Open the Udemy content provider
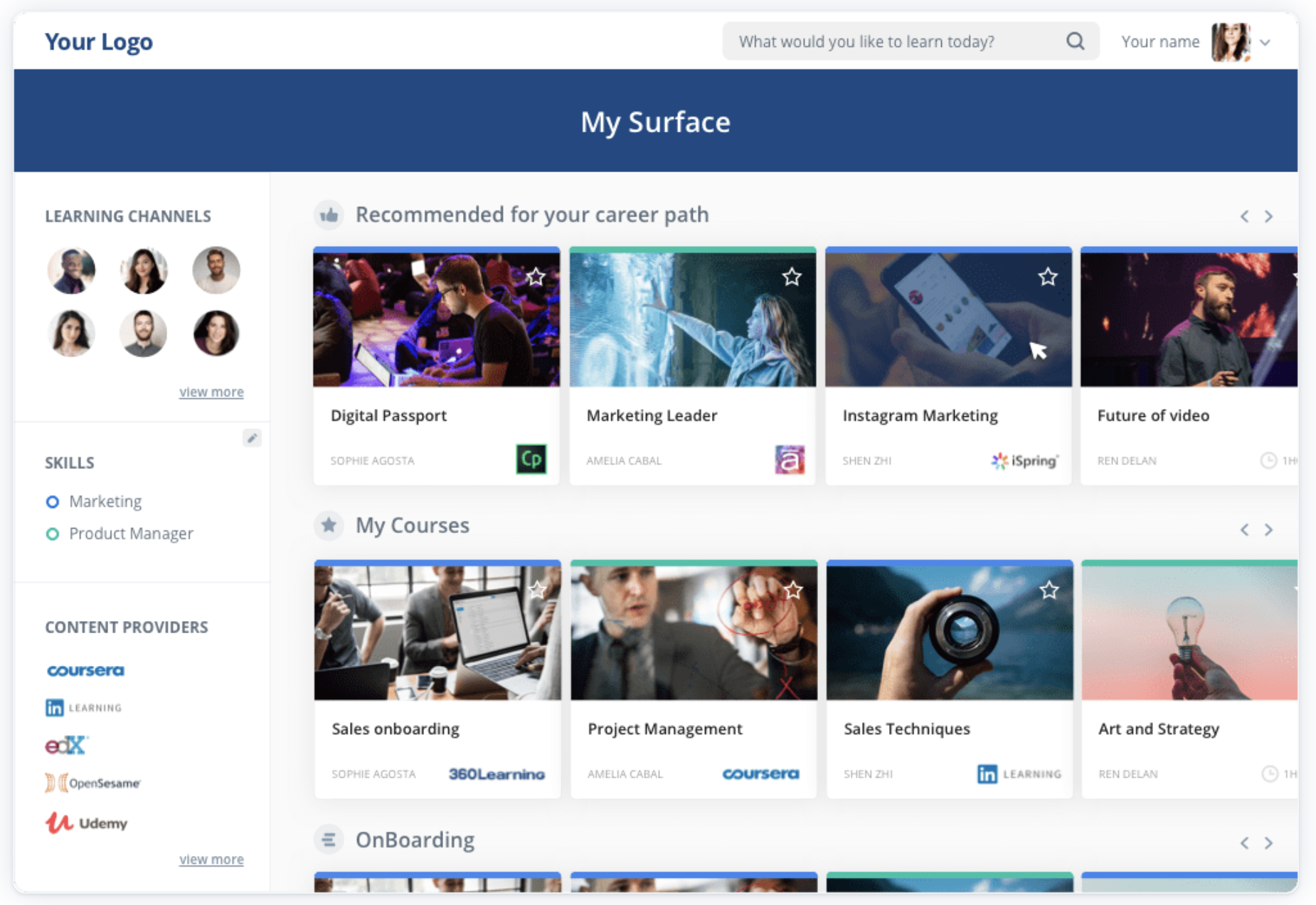 87,823
